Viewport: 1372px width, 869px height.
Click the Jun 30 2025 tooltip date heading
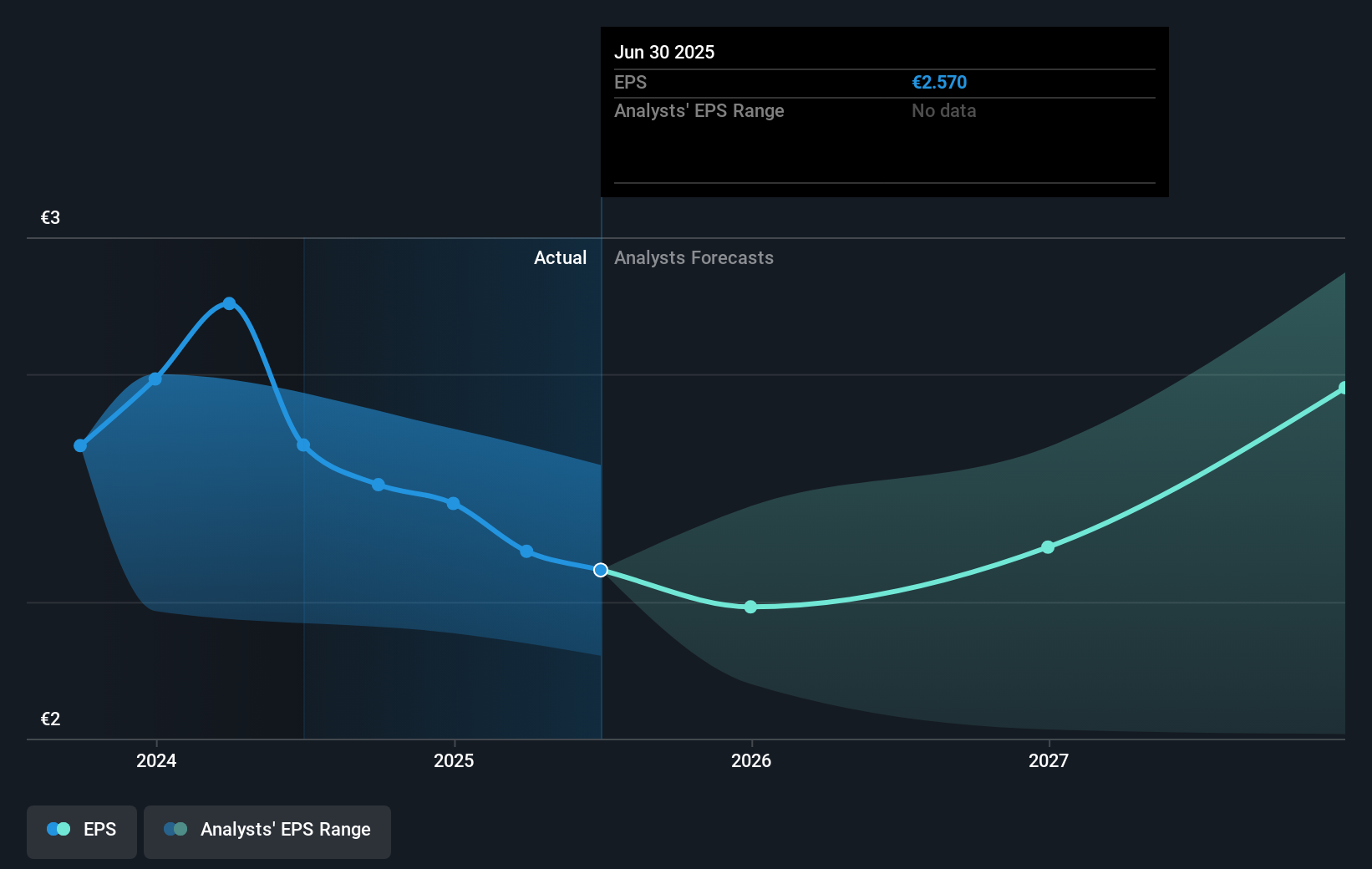coord(664,52)
